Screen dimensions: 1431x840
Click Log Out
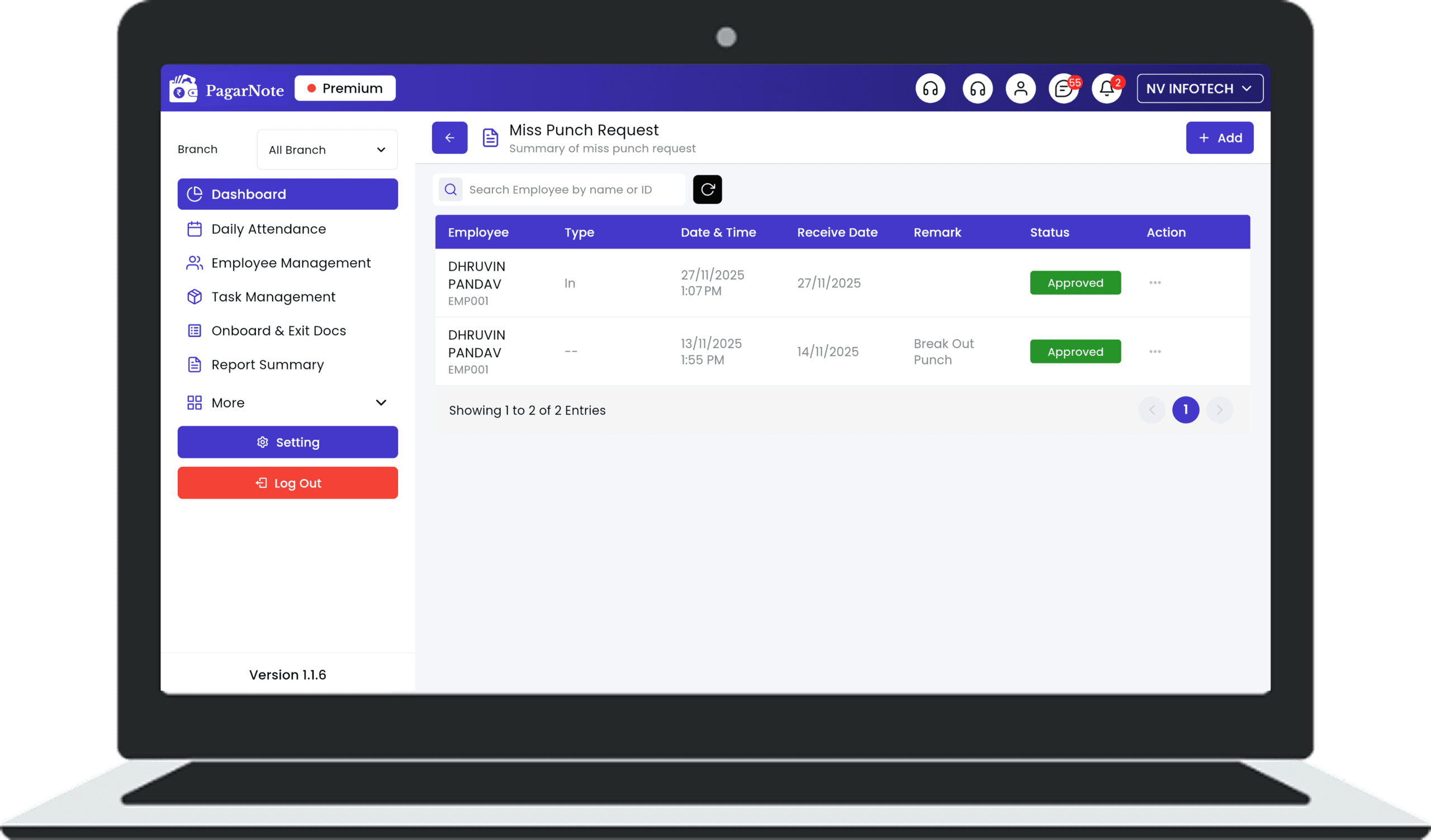(x=287, y=483)
